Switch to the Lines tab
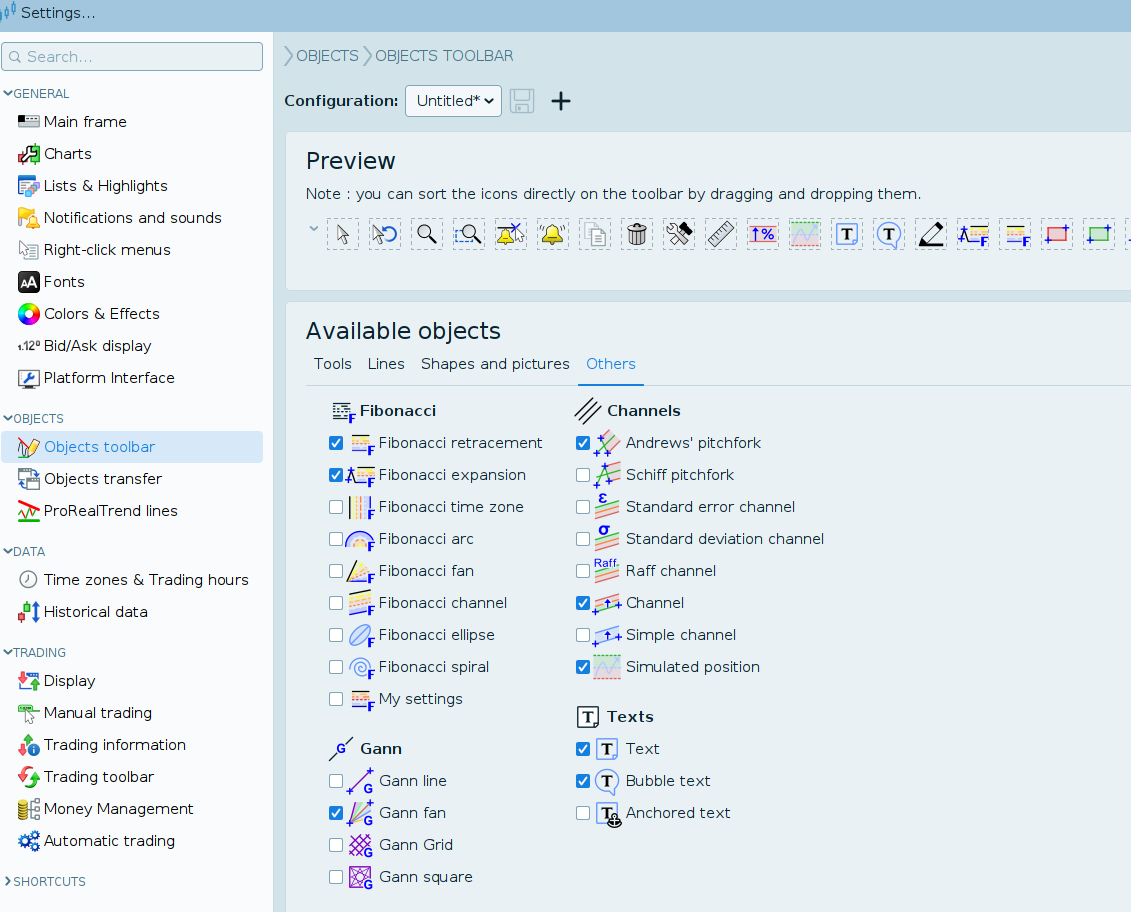This screenshot has width=1131, height=912. click(386, 364)
